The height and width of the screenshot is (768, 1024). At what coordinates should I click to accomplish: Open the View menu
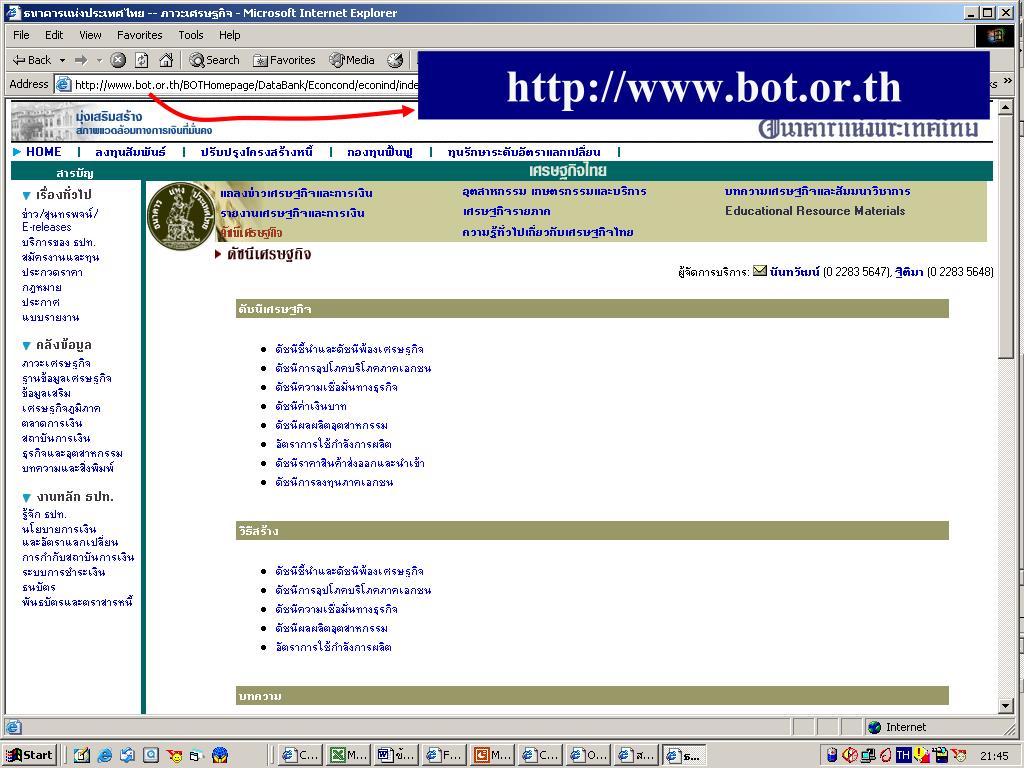click(90, 35)
